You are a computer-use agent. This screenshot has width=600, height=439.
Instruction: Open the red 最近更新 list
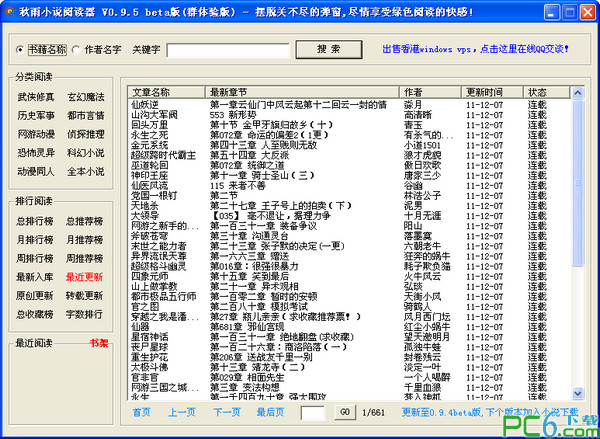pyautogui.click(x=85, y=277)
